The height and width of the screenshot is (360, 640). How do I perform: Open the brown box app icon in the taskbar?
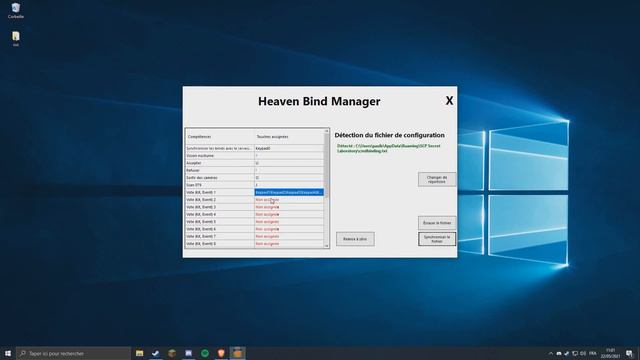(x=172, y=353)
